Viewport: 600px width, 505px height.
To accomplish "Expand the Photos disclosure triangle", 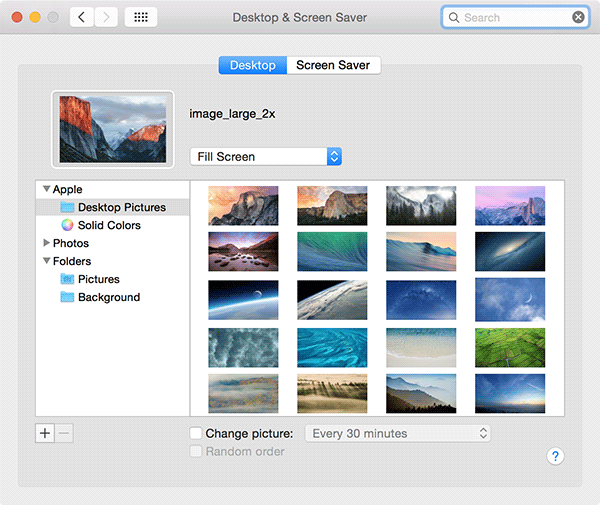I will (x=46, y=243).
